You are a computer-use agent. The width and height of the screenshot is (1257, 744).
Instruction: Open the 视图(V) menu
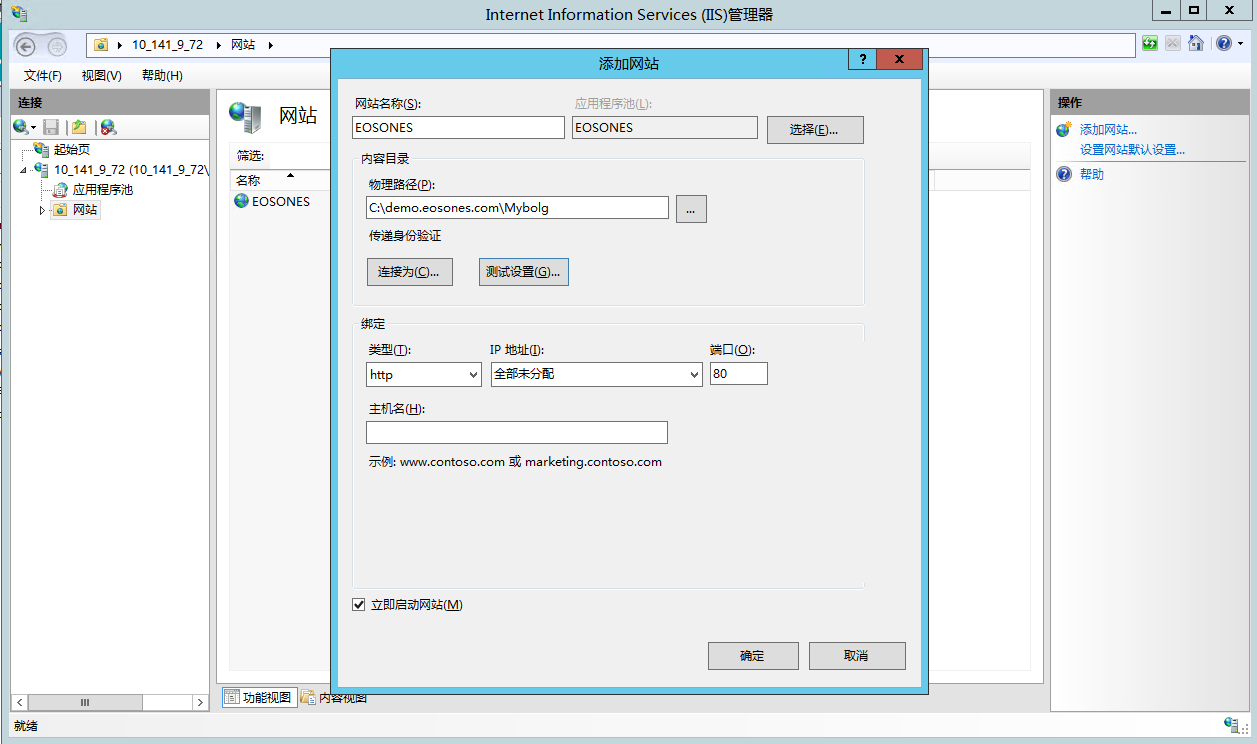tap(103, 75)
